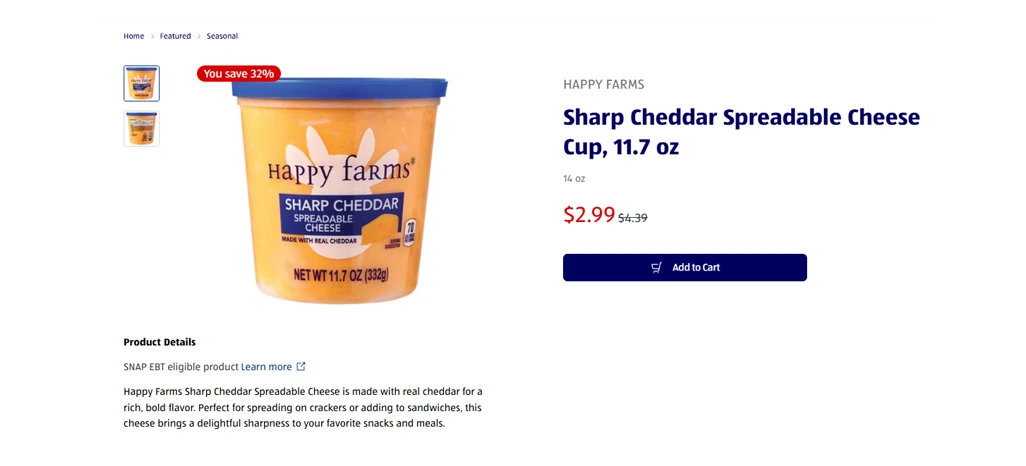Click the Product Details heading
Viewport: 1026px width, 466px height.
(x=160, y=342)
